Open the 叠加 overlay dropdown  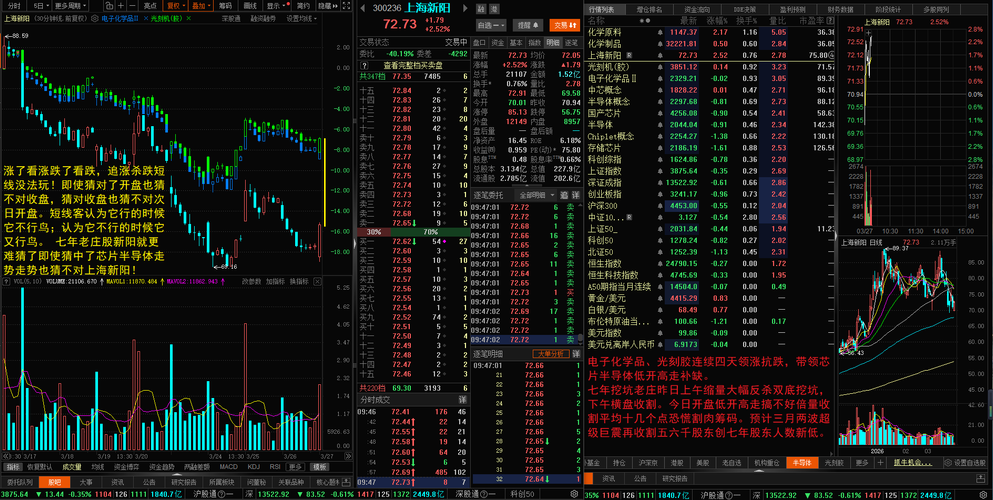coord(201,6)
